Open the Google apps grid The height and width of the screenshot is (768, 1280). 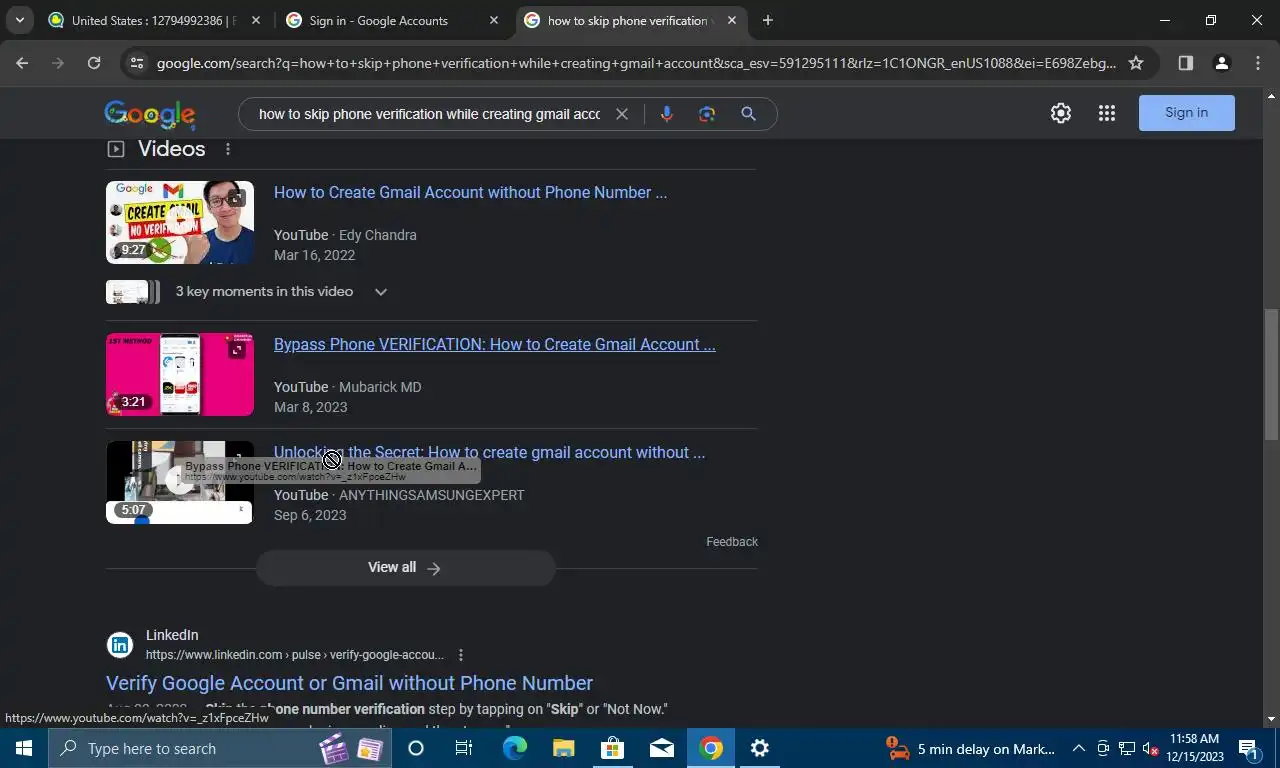coord(1106,113)
